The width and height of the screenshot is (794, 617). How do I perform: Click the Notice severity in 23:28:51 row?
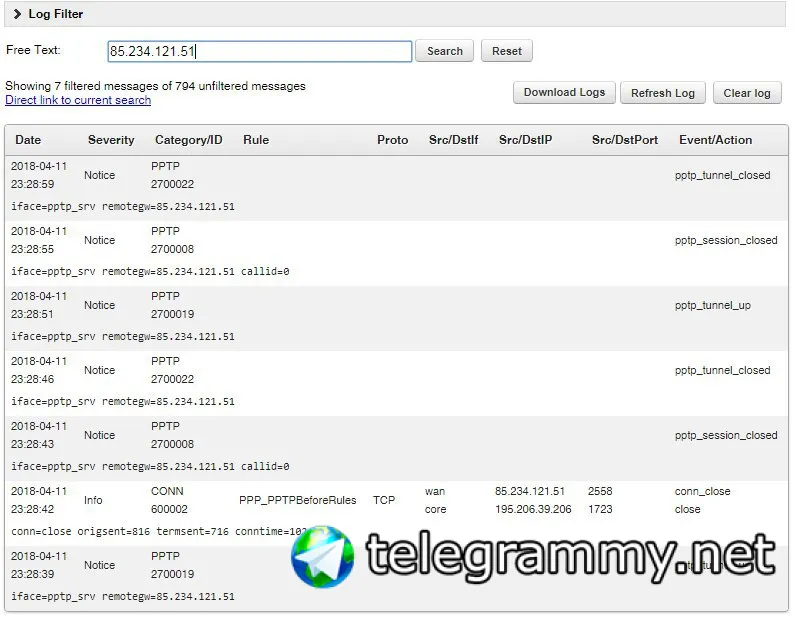[99, 305]
